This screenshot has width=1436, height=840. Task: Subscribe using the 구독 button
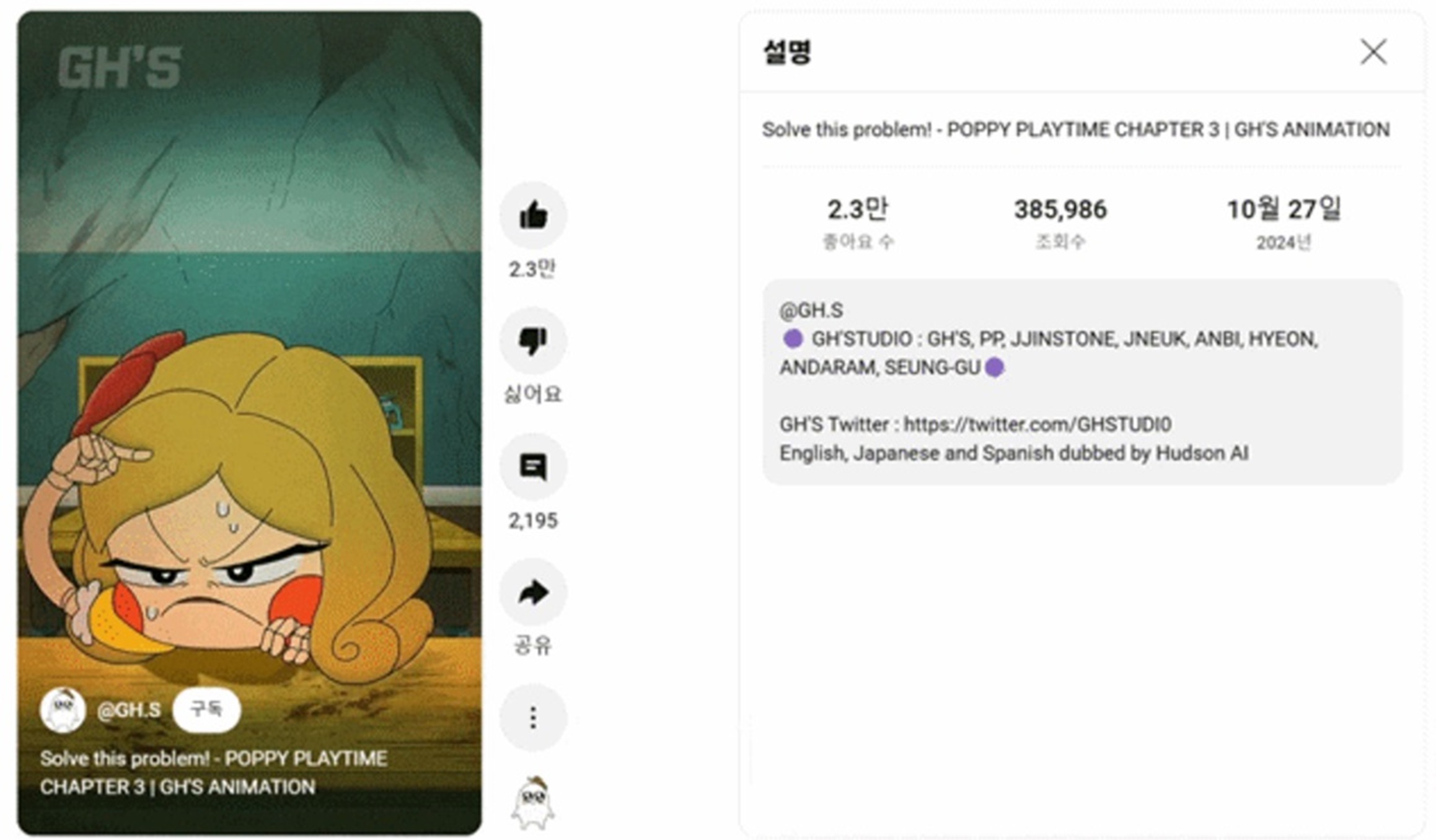(x=206, y=709)
